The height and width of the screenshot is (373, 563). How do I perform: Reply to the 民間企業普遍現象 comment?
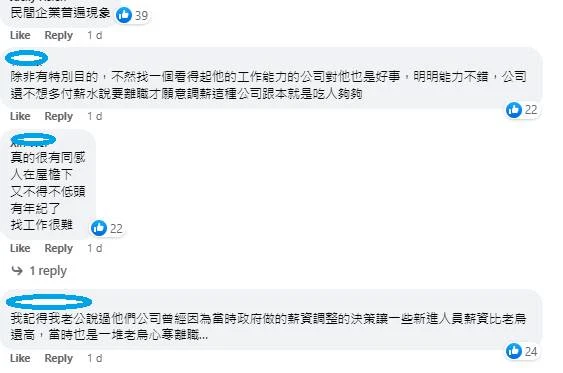(x=59, y=35)
